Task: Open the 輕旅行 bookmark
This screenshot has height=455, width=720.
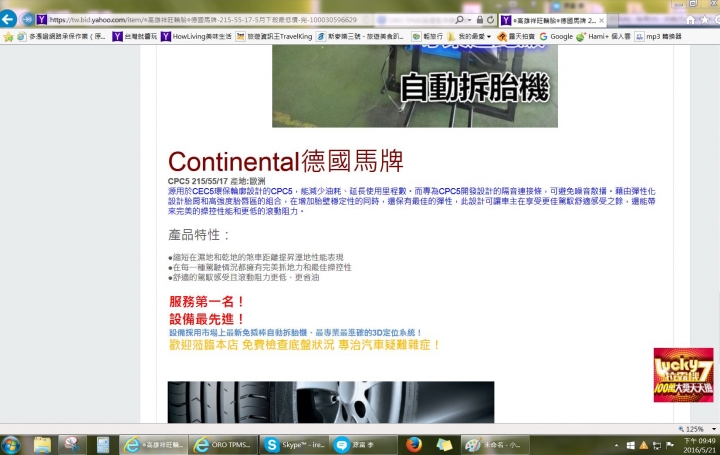Action: point(427,36)
